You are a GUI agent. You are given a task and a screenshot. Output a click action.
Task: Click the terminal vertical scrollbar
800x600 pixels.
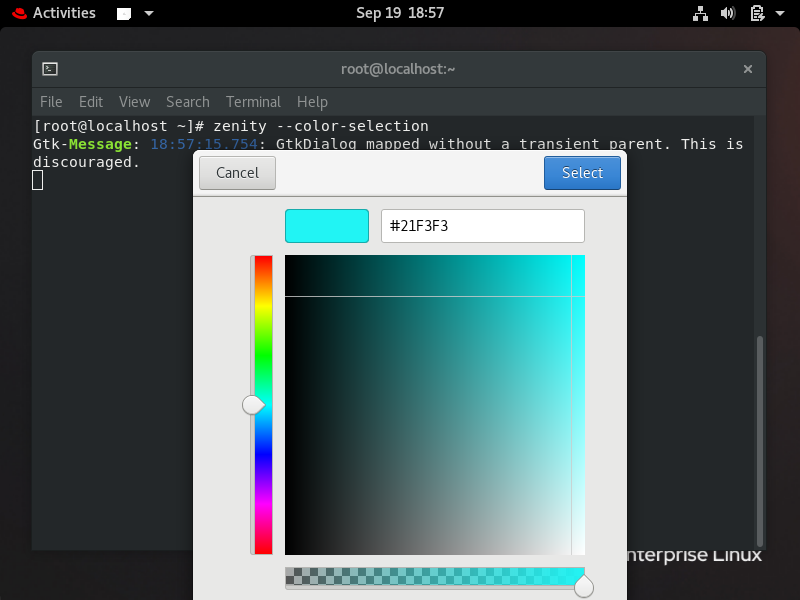[760, 441]
